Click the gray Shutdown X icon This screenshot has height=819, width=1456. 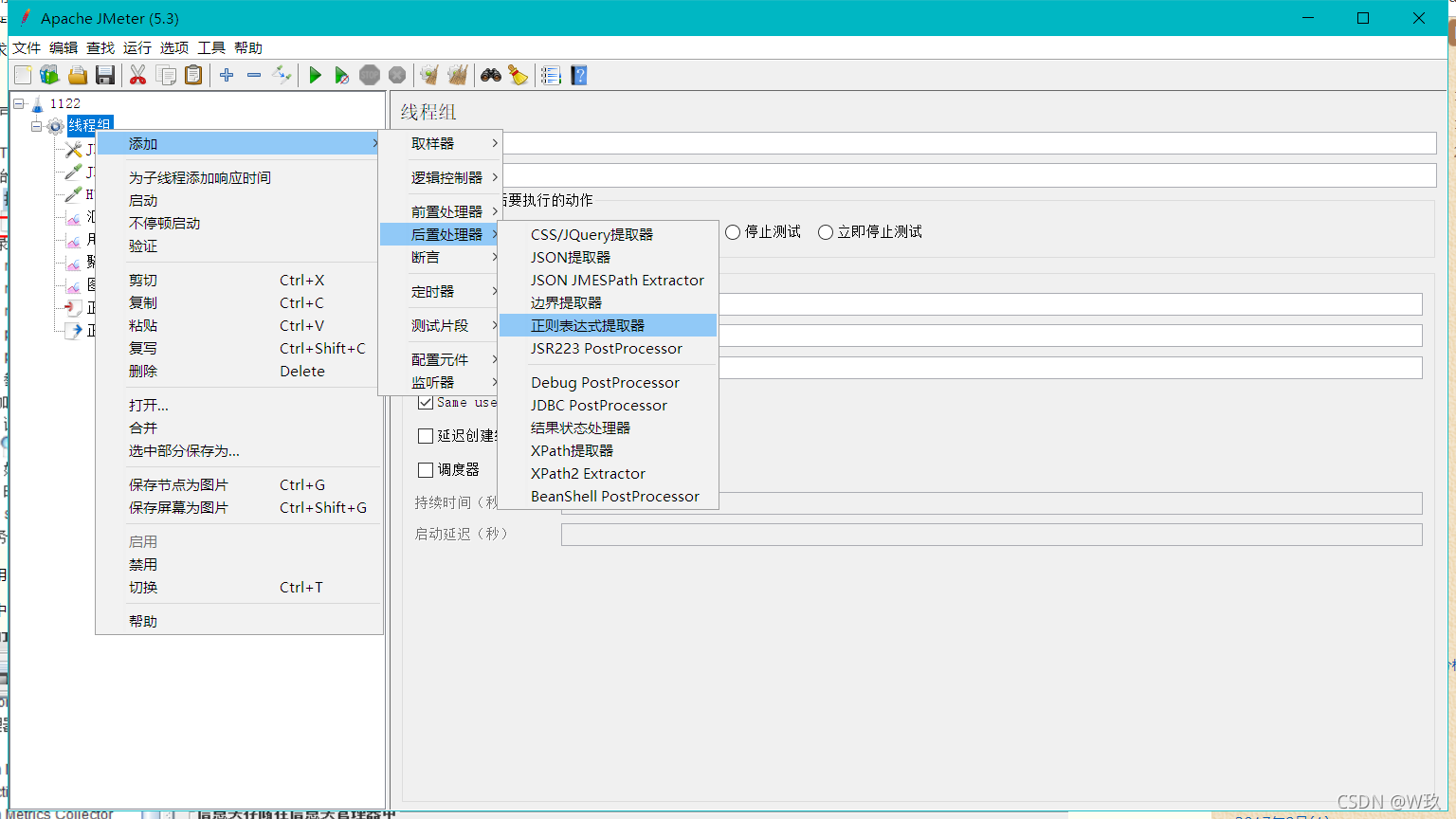[x=397, y=75]
